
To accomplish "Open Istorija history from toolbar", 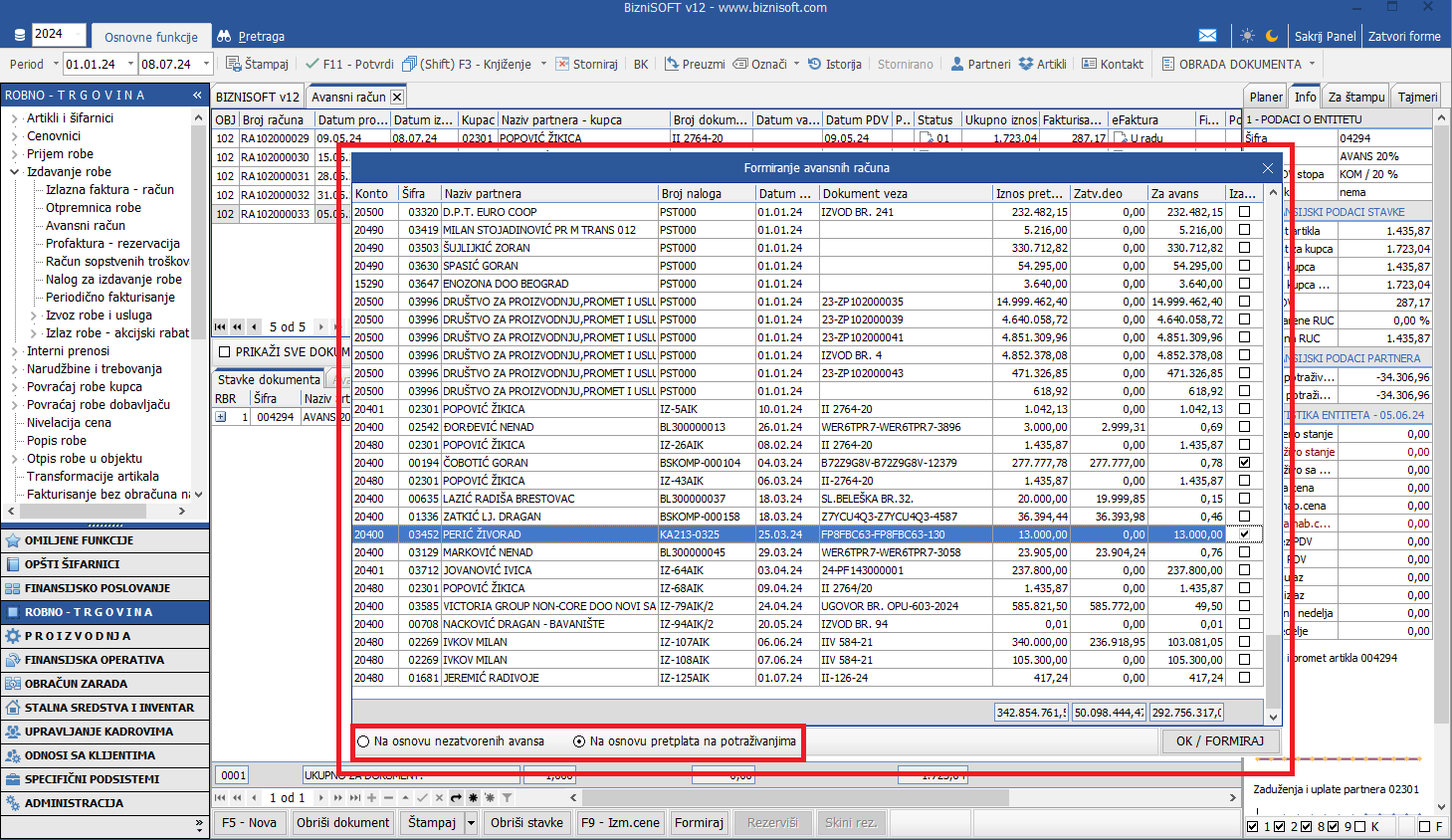I will 834,64.
